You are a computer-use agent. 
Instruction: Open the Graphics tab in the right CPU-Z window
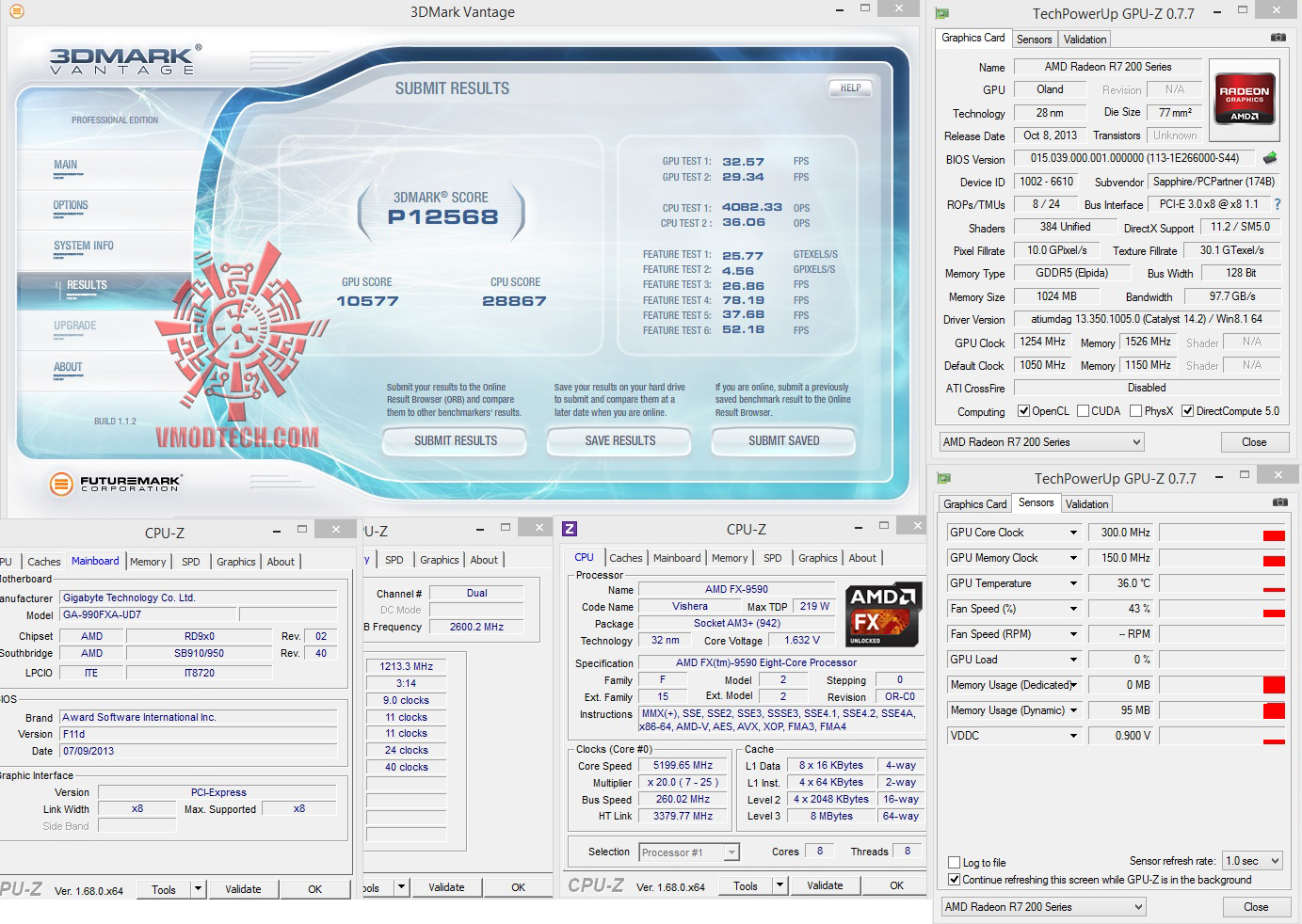817,558
